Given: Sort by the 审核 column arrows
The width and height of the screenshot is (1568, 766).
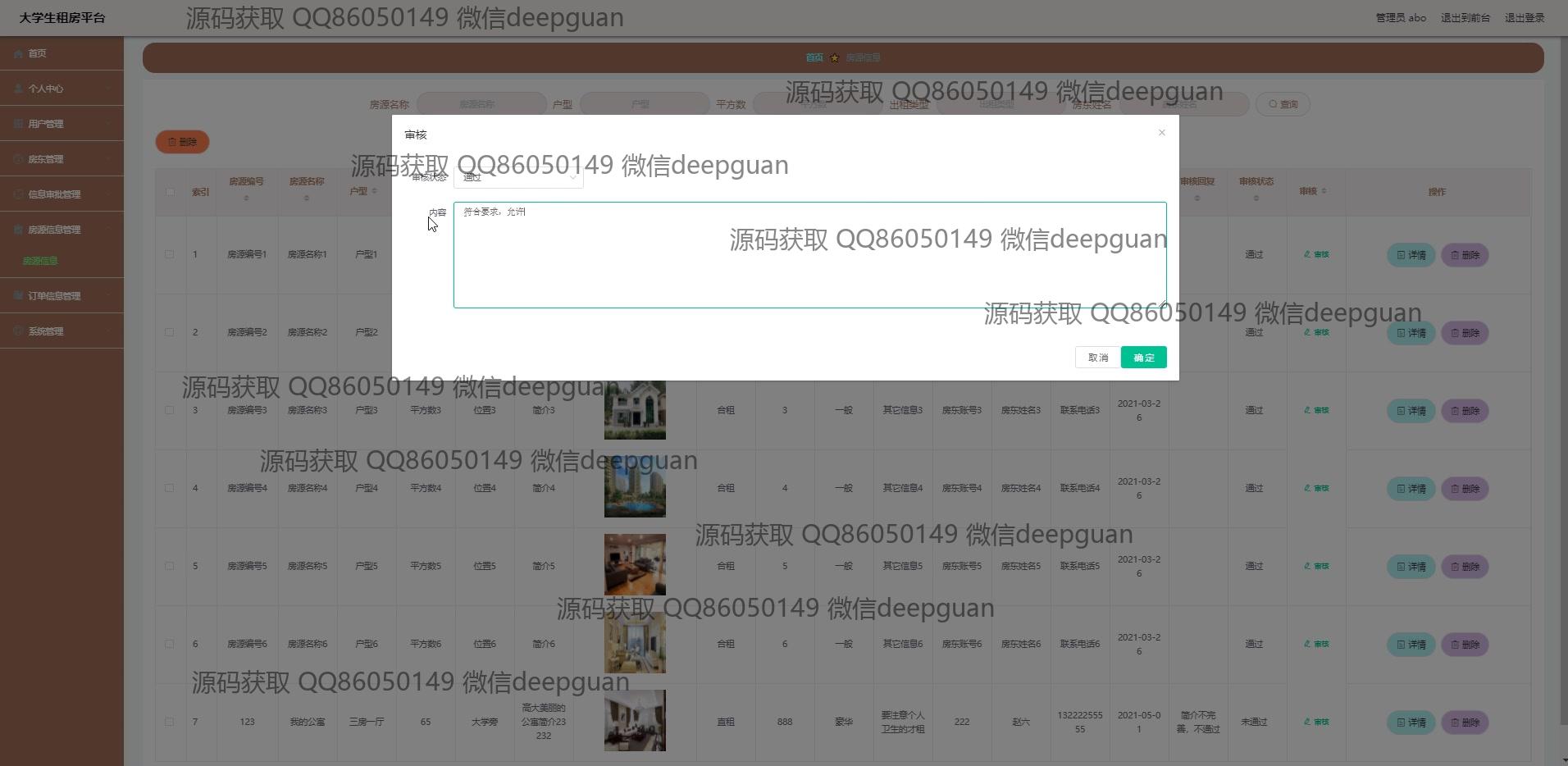Looking at the screenshot, I should point(1323,192).
